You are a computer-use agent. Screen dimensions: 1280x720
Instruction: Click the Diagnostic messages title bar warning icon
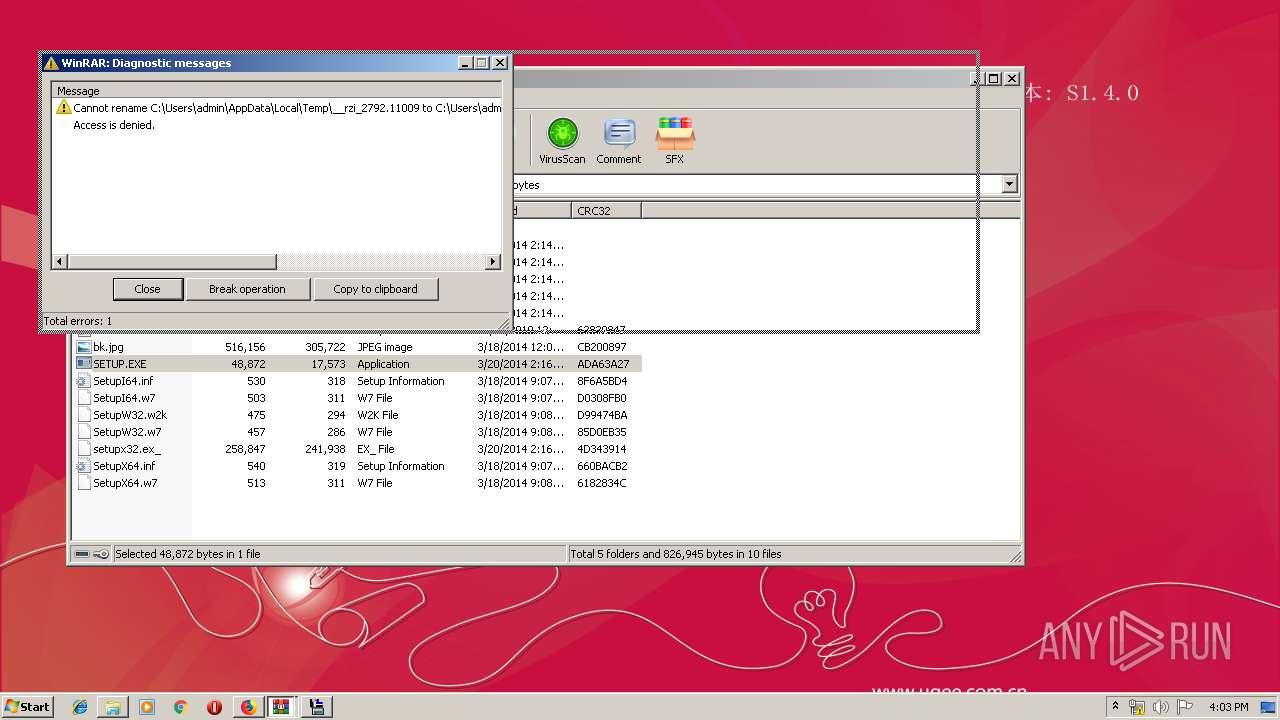coord(51,62)
